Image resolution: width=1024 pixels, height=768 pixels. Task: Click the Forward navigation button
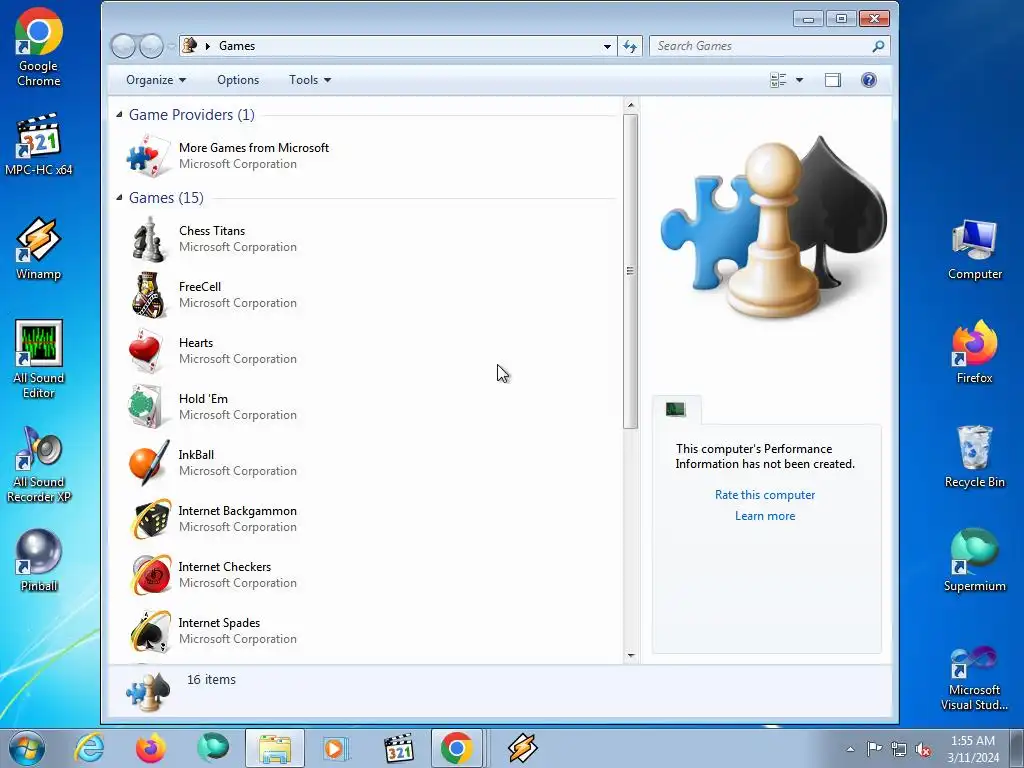152,46
